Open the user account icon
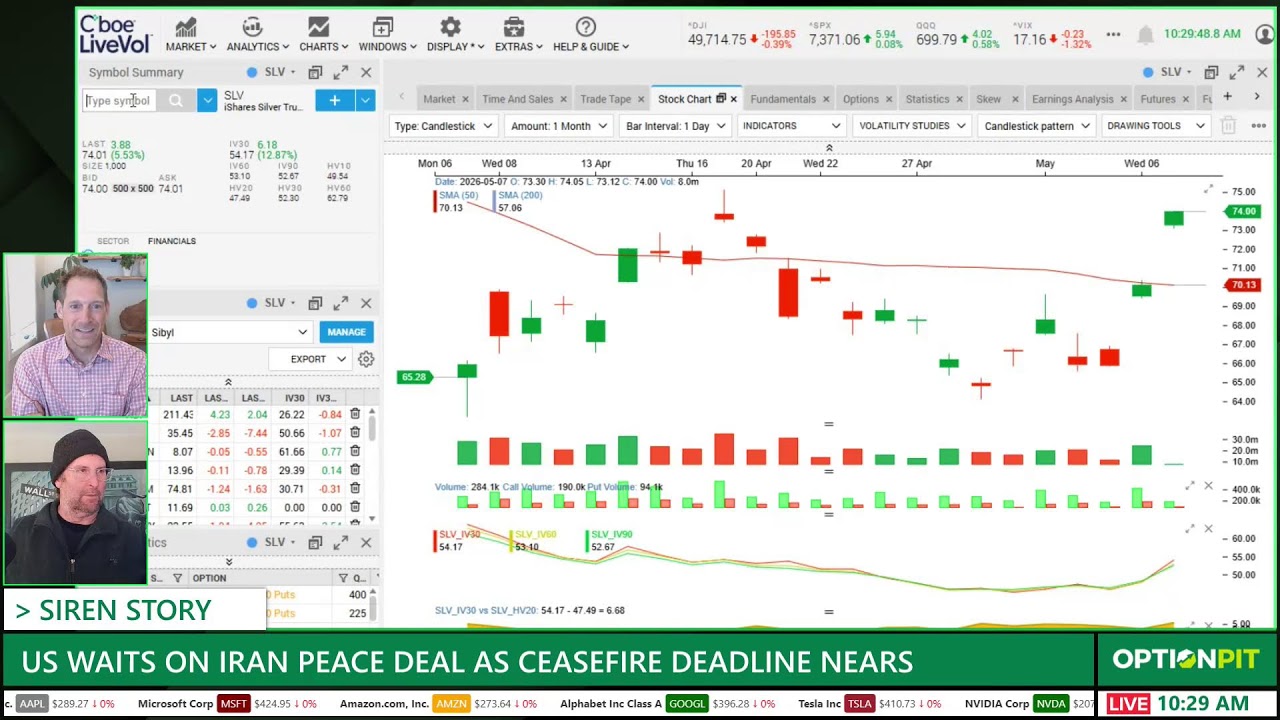The width and height of the screenshot is (1280, 720). pos(1265,35)
